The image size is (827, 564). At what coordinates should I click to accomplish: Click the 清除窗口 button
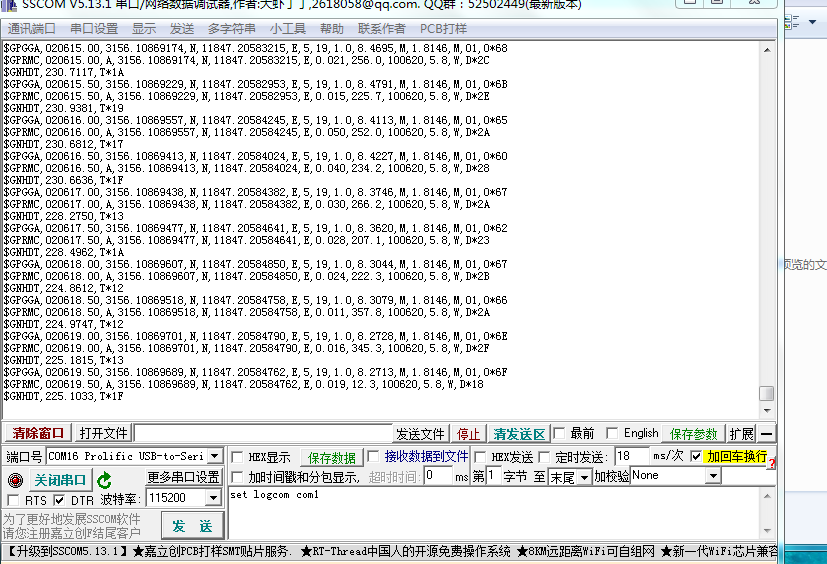tap(38, 433)
